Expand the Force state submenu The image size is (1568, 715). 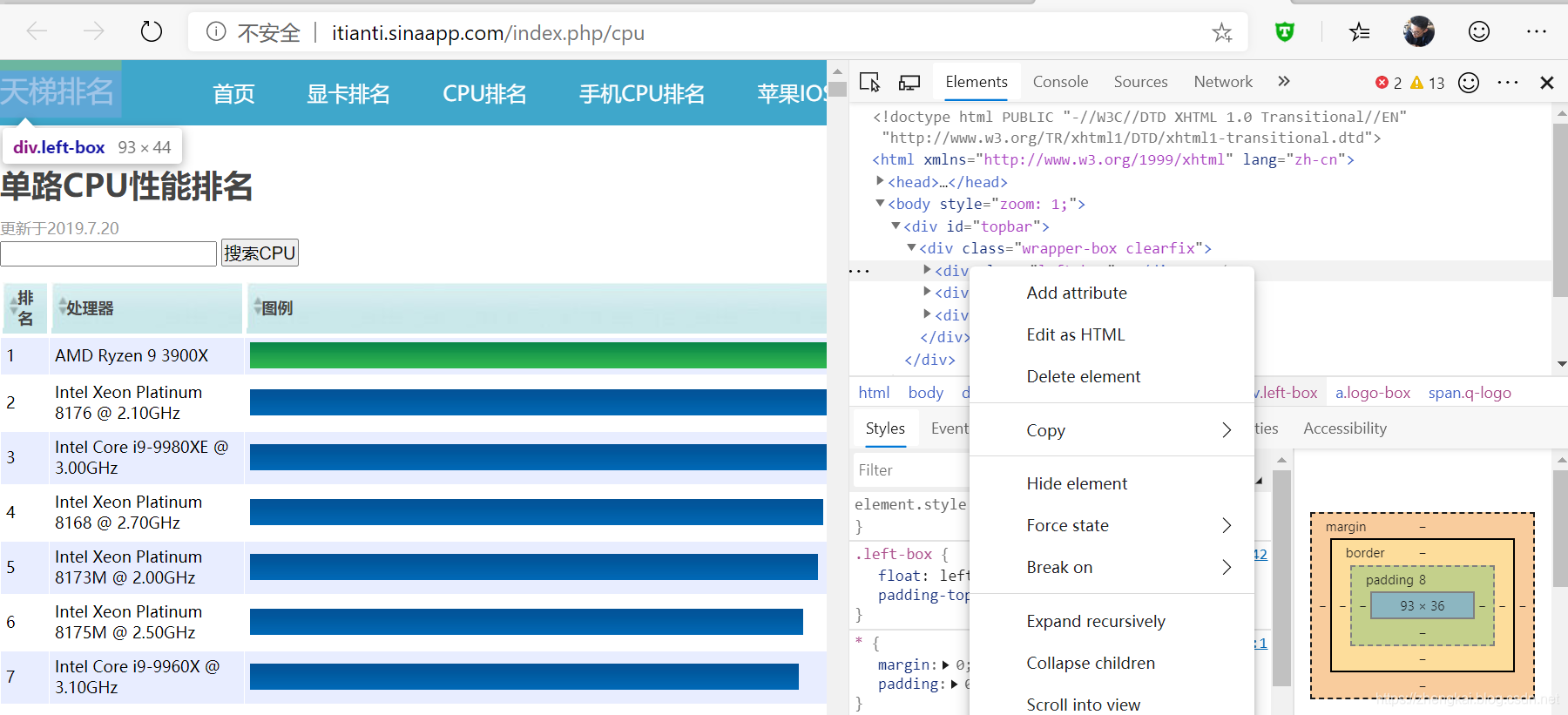coord(1112,526)
